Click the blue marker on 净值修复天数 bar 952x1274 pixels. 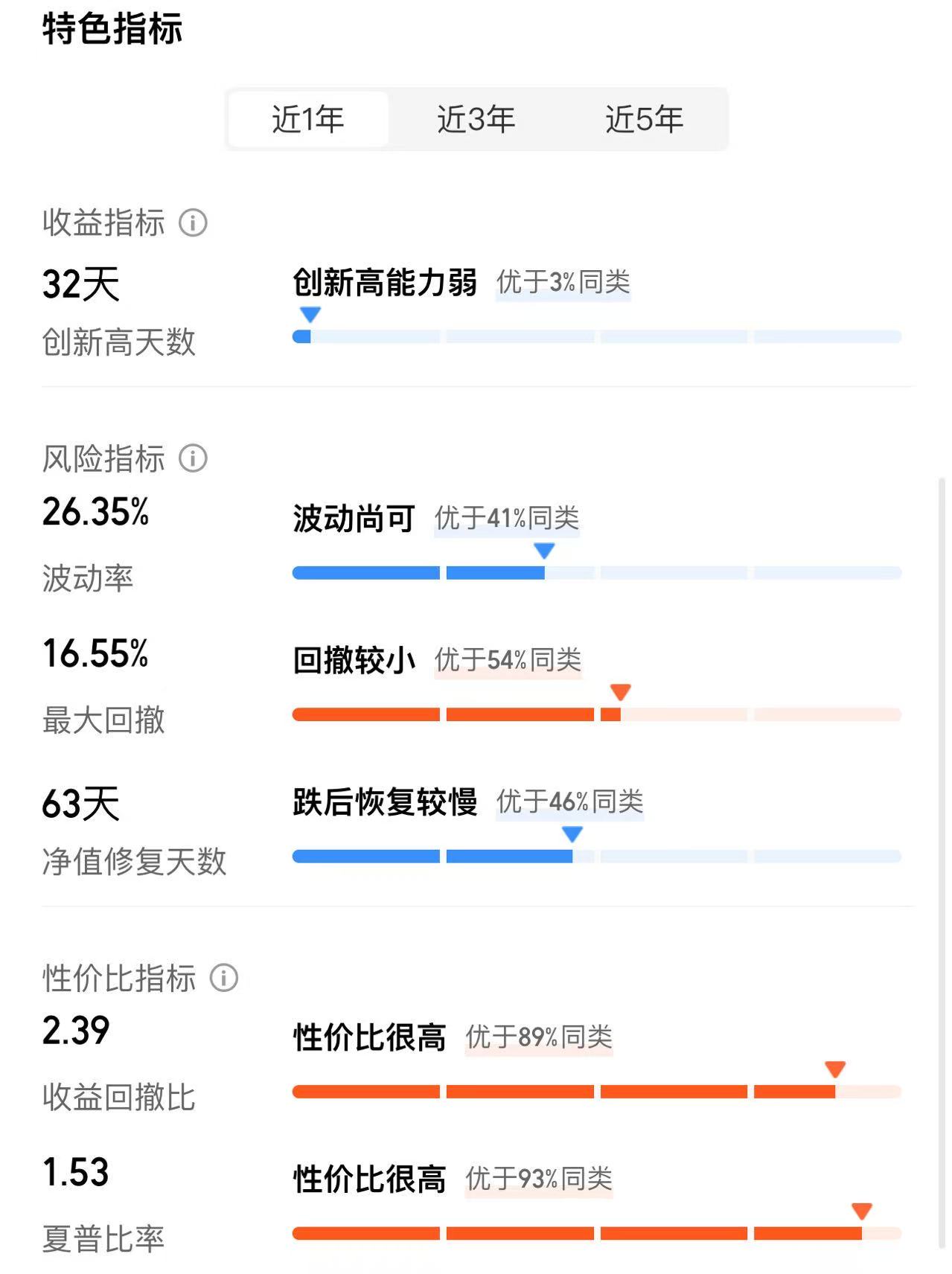pyautogui.click(x=572, y=834)
